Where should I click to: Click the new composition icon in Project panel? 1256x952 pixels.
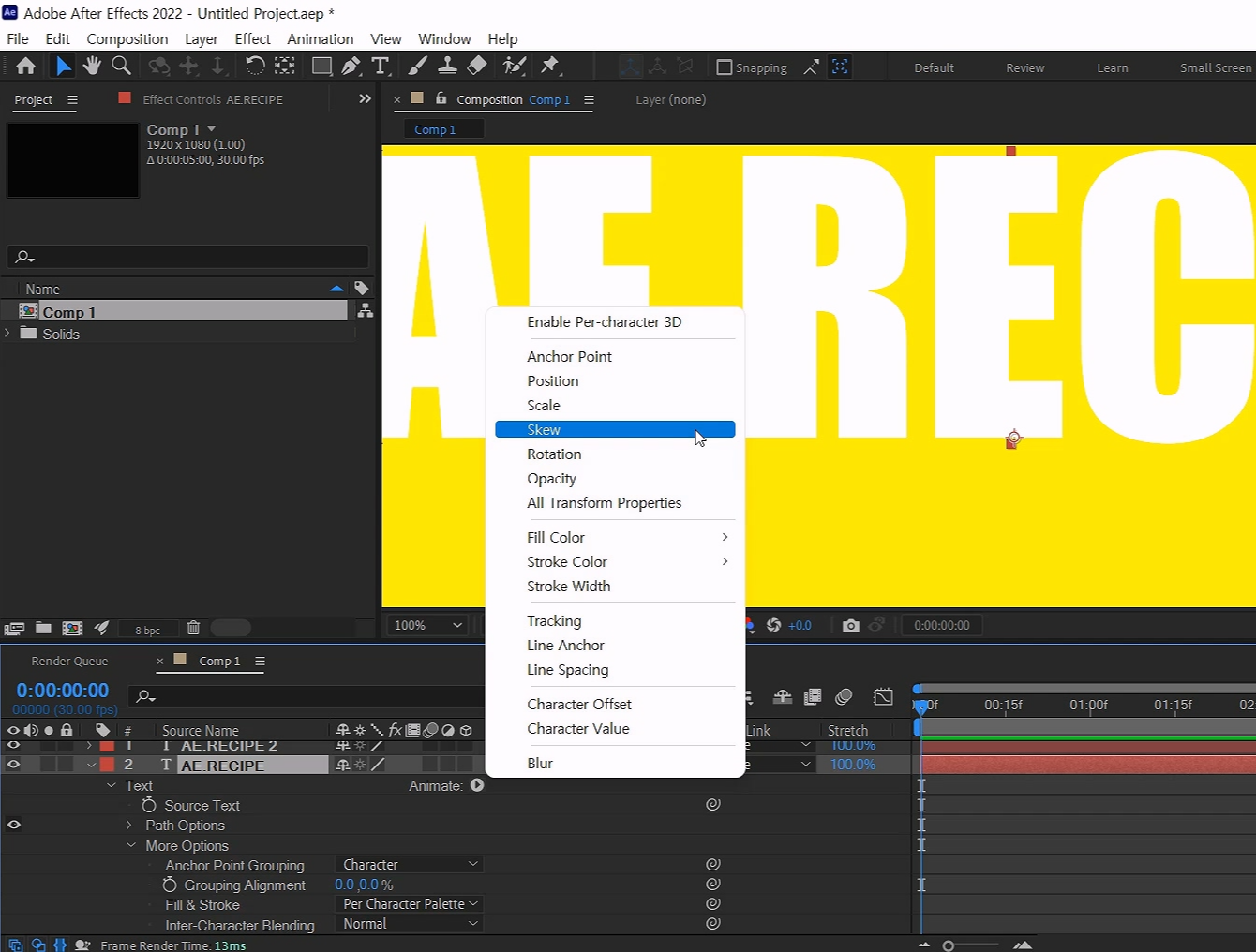pyautogui.click(x=72, y=628)
